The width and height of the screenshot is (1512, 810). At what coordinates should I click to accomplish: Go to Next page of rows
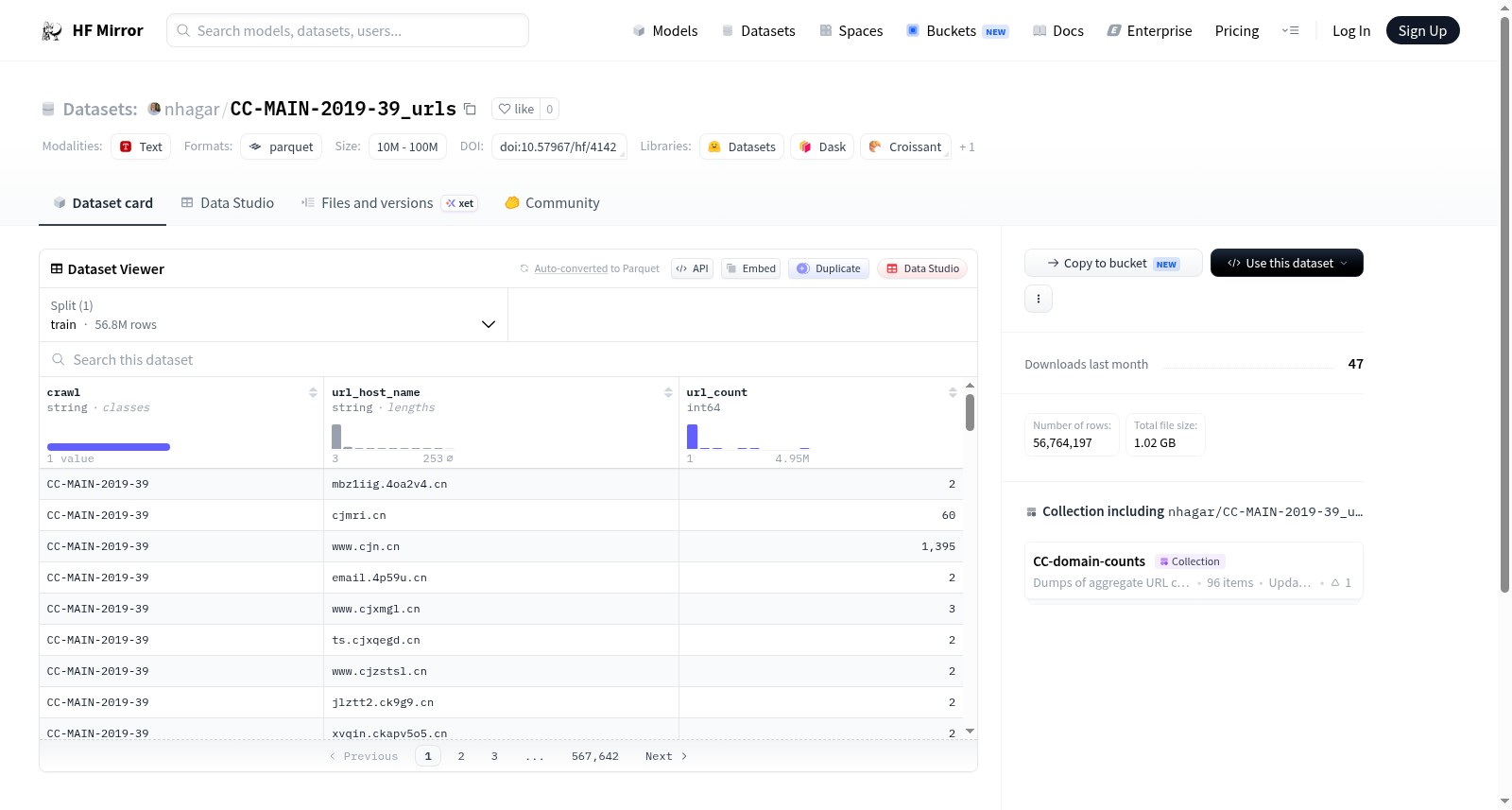click(x=666, y=756)
